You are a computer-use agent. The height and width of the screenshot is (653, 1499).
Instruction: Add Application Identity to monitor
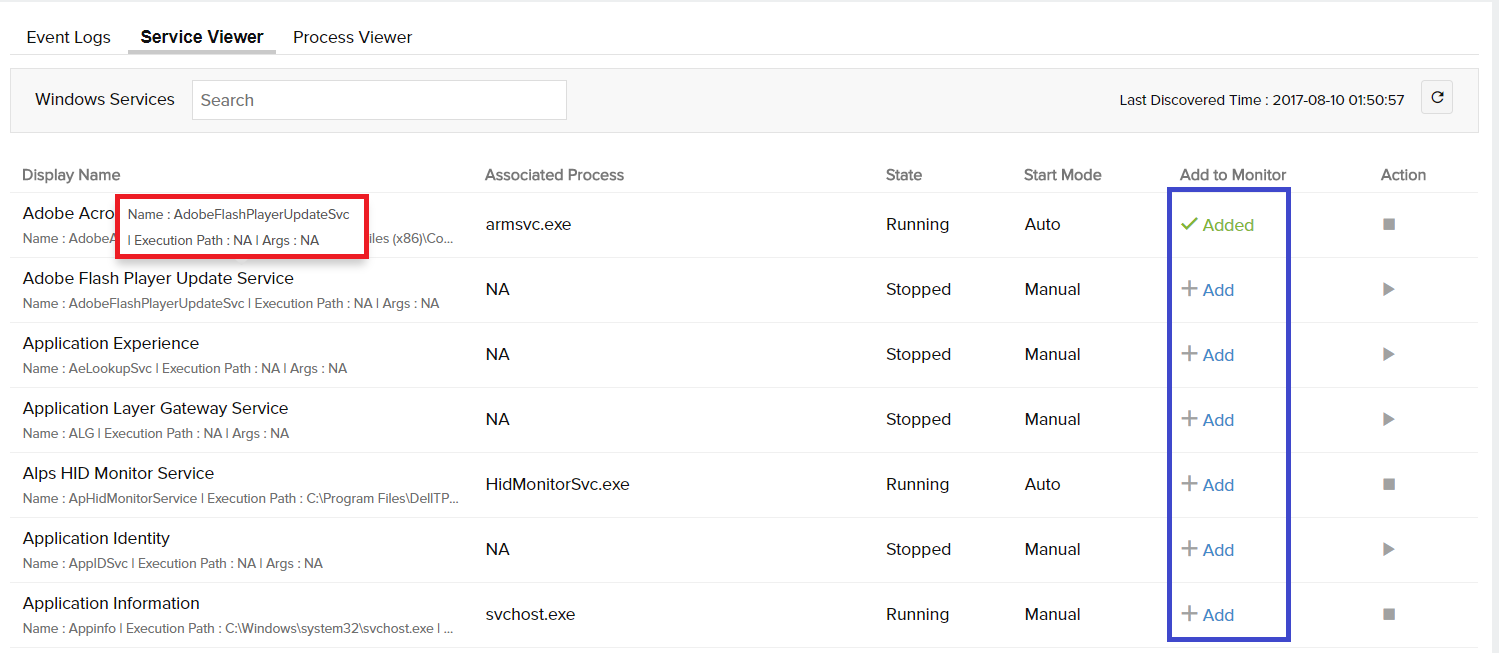(x=1208, y=549)
